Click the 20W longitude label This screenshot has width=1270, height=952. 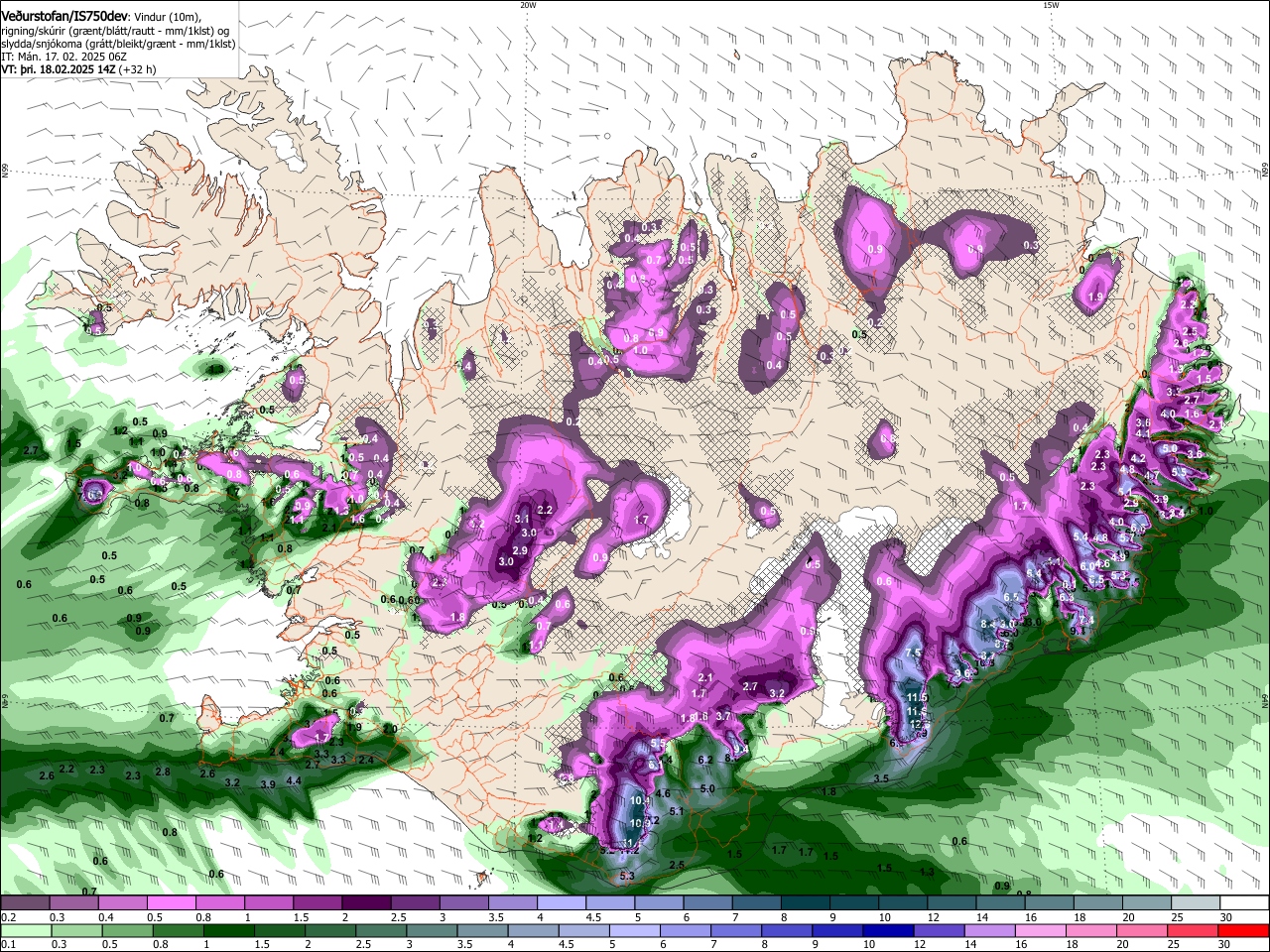pyautogui.click(x=528, y=5)
